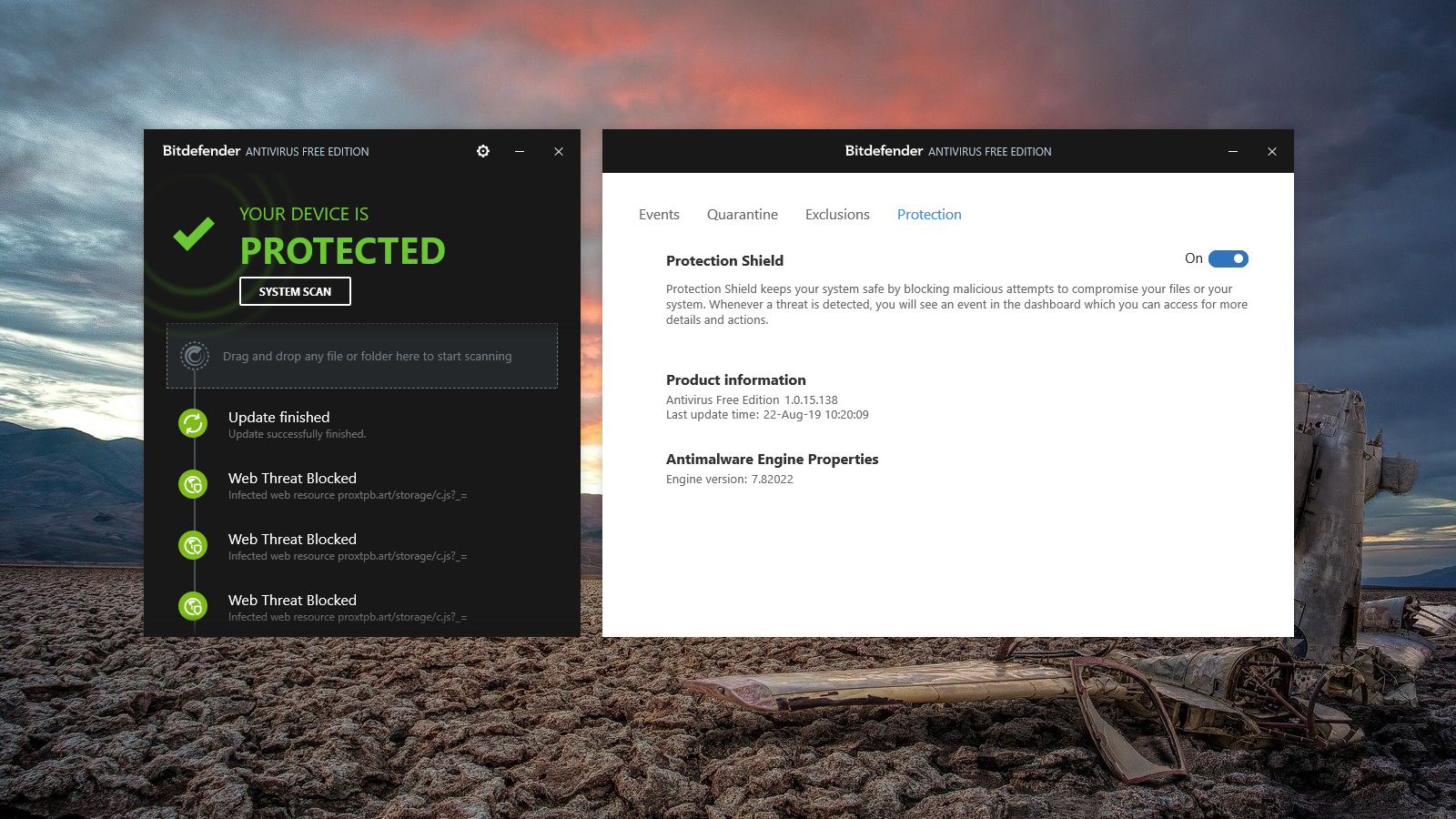The height and width of the screenshot is (819, 1456).
Task: Click the green protected checkmark icon
Action: tap(194, 234)
